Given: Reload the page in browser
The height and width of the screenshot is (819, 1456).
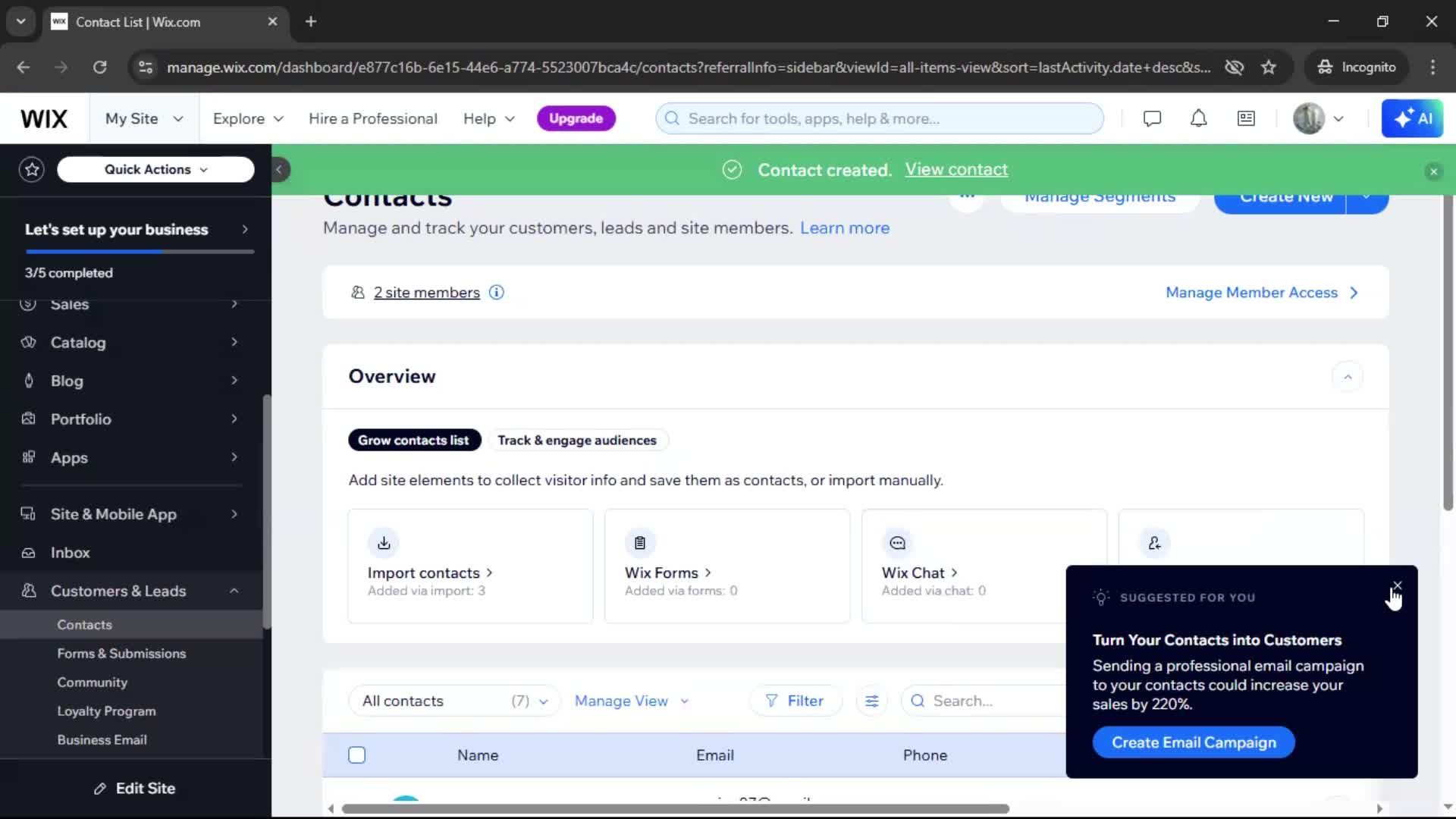Looking at the screenshot, I should tap(99, 67).
